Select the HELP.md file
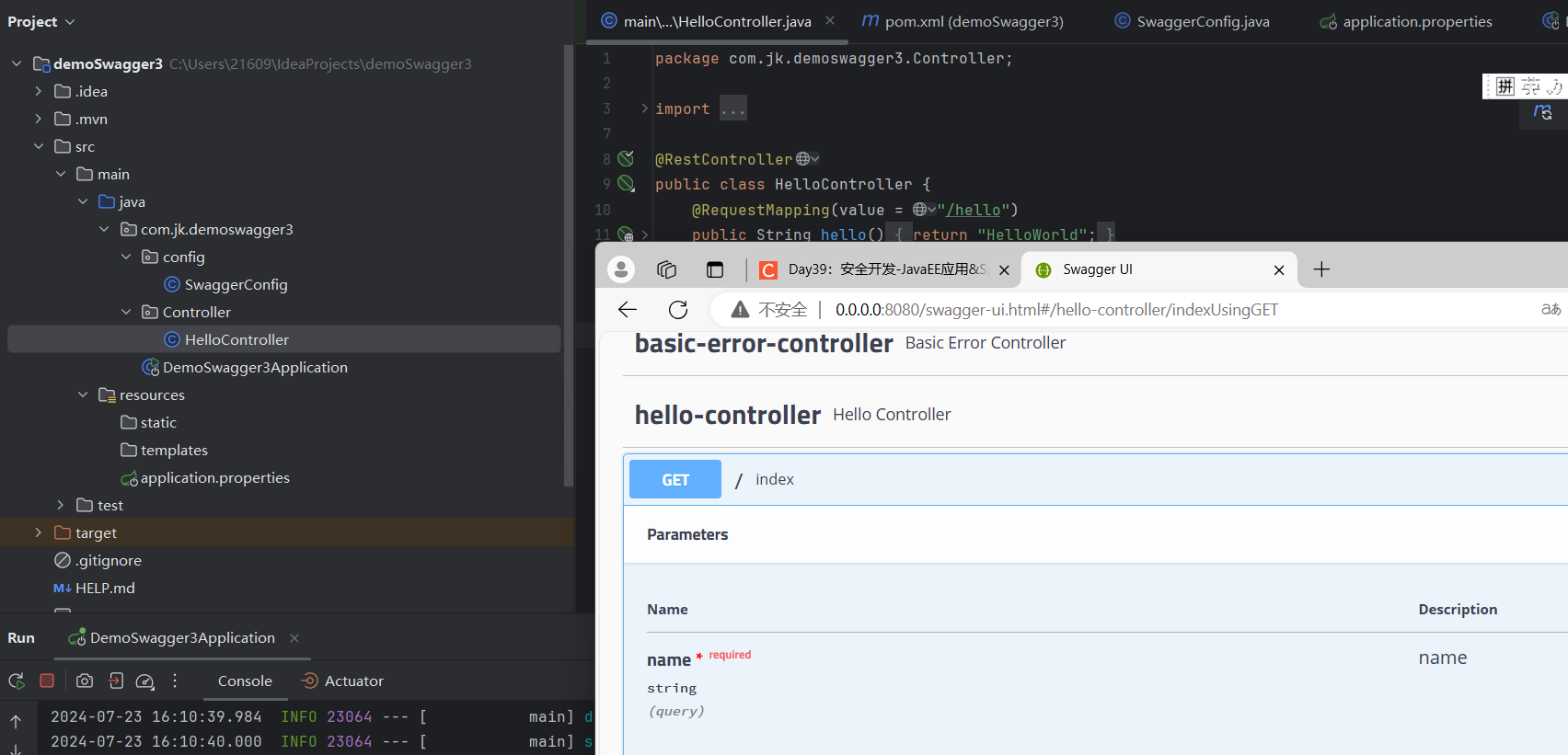Viewport: 1568px width, 755px height. [95, 588]
